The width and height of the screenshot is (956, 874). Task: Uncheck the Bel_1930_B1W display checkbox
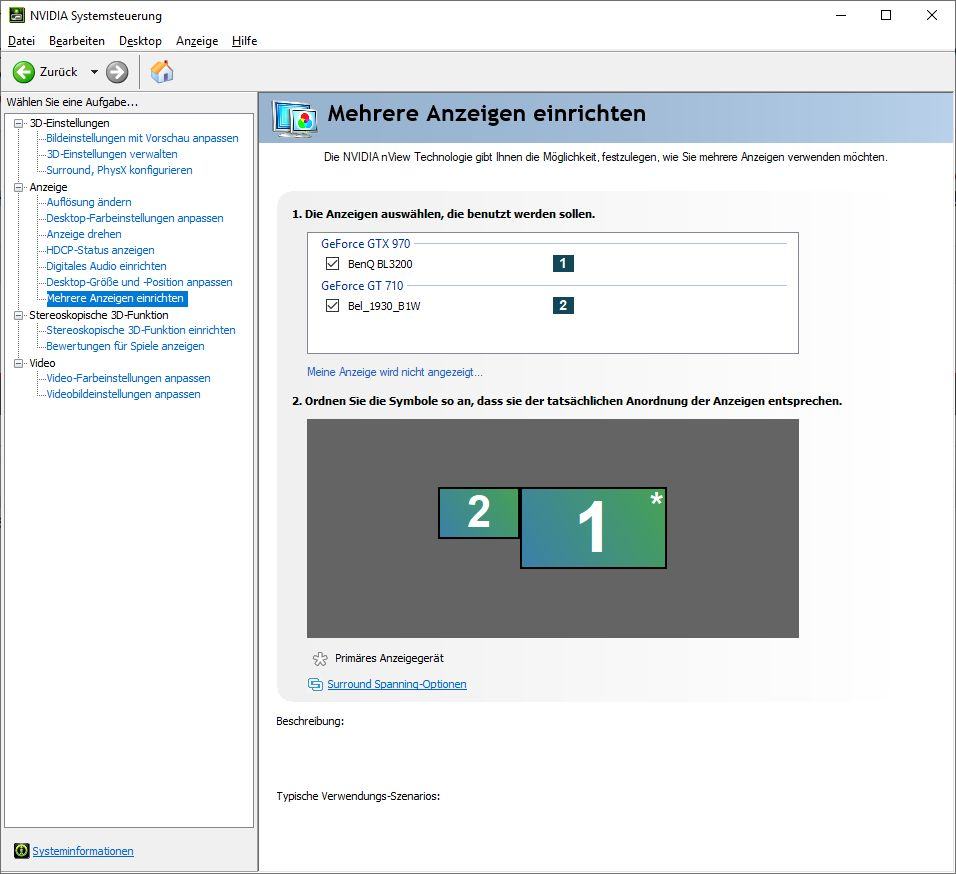click(332, 305)
